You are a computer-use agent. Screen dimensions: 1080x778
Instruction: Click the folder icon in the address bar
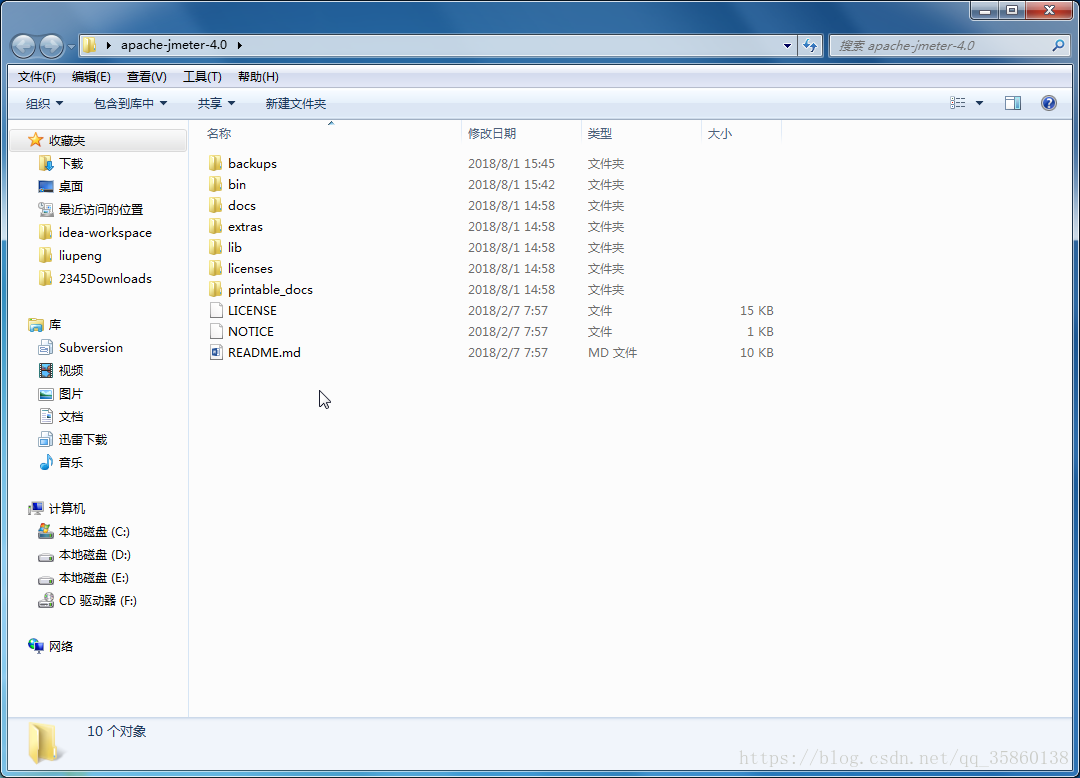tap(90, 45)
